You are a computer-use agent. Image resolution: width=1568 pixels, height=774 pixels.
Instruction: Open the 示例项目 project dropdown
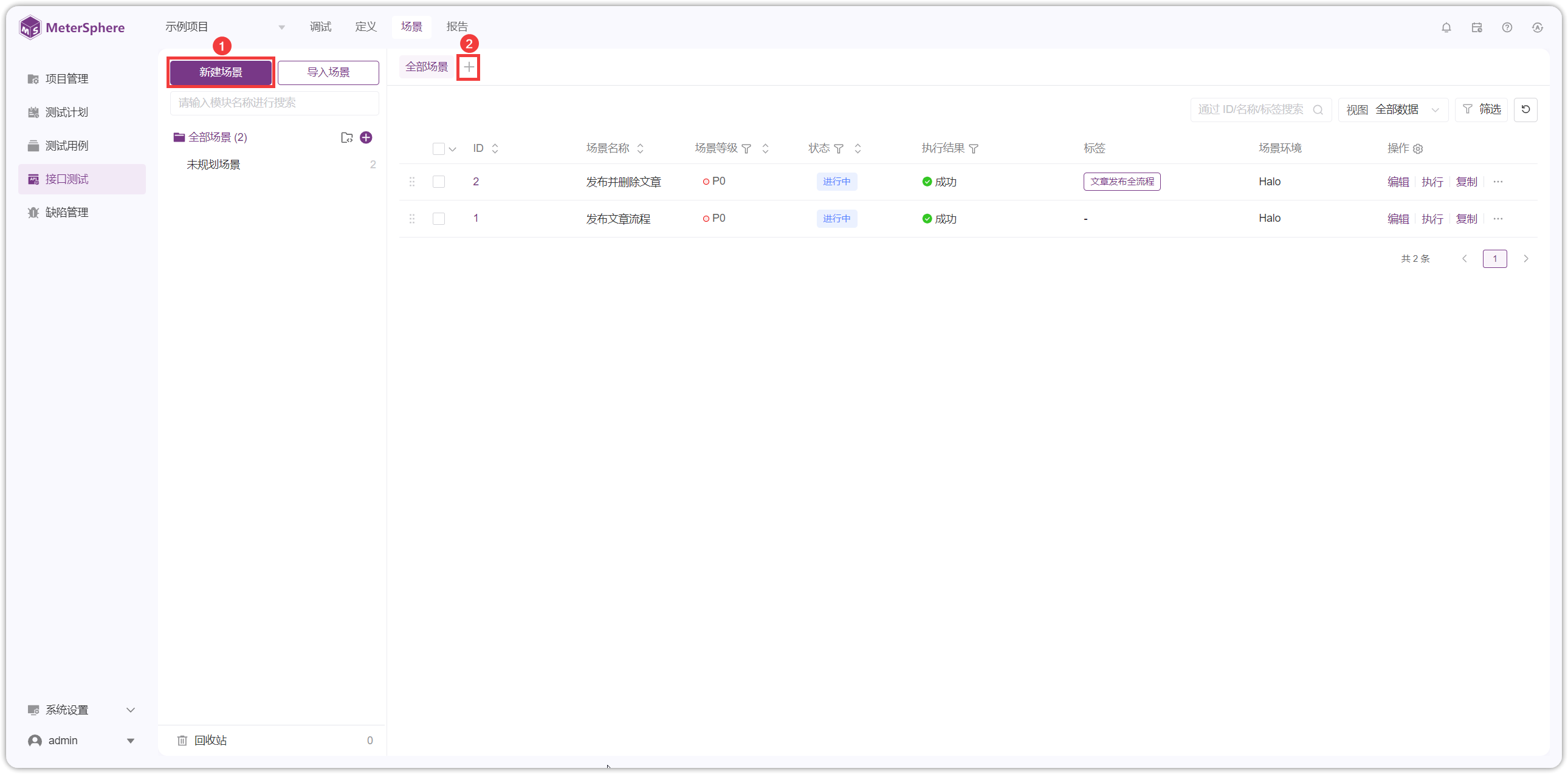coord(225,27)
